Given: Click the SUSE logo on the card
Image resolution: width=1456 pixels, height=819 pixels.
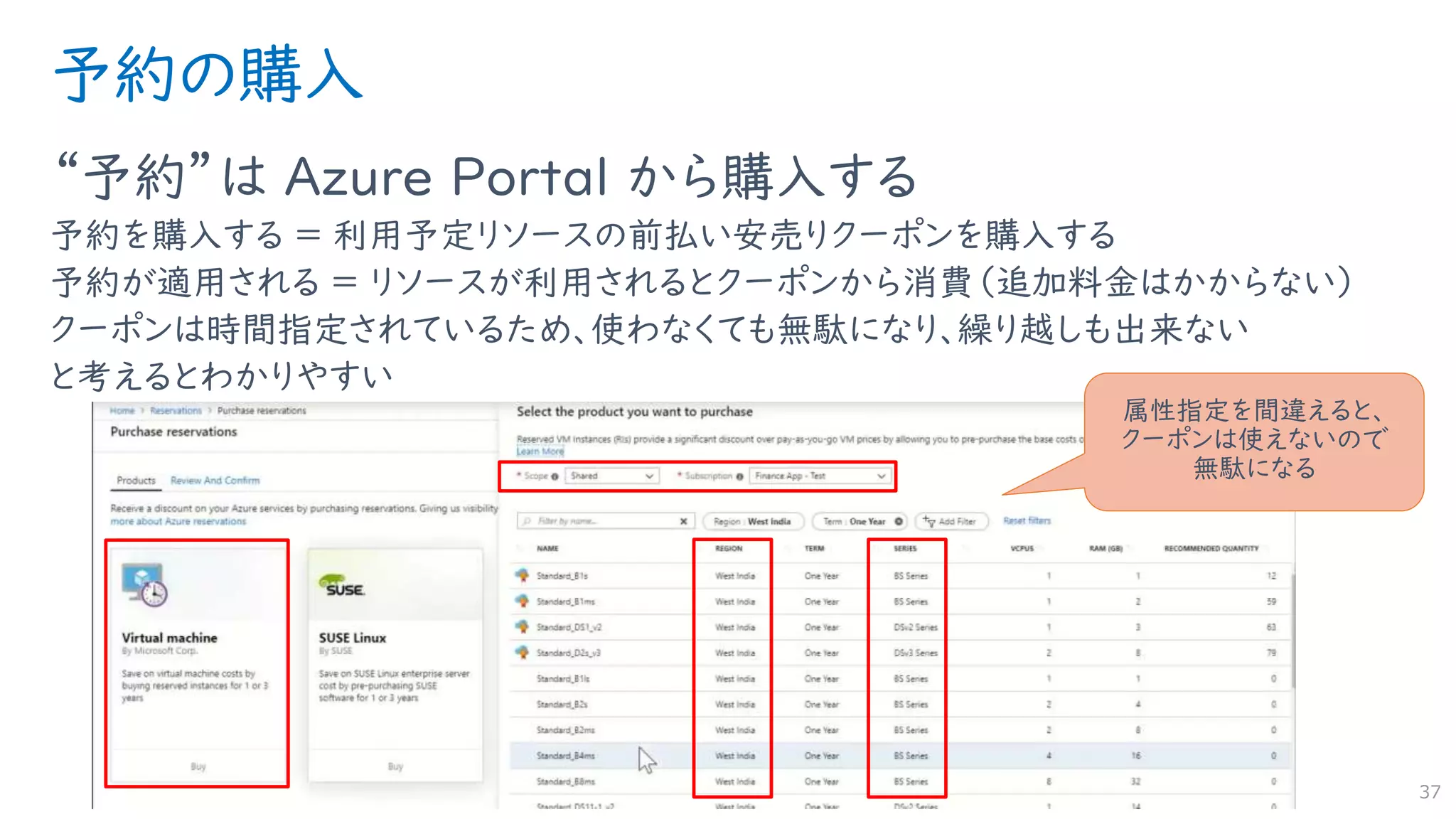Looking at the screenshot, I should pyautogui.click(x=342, y=586).
